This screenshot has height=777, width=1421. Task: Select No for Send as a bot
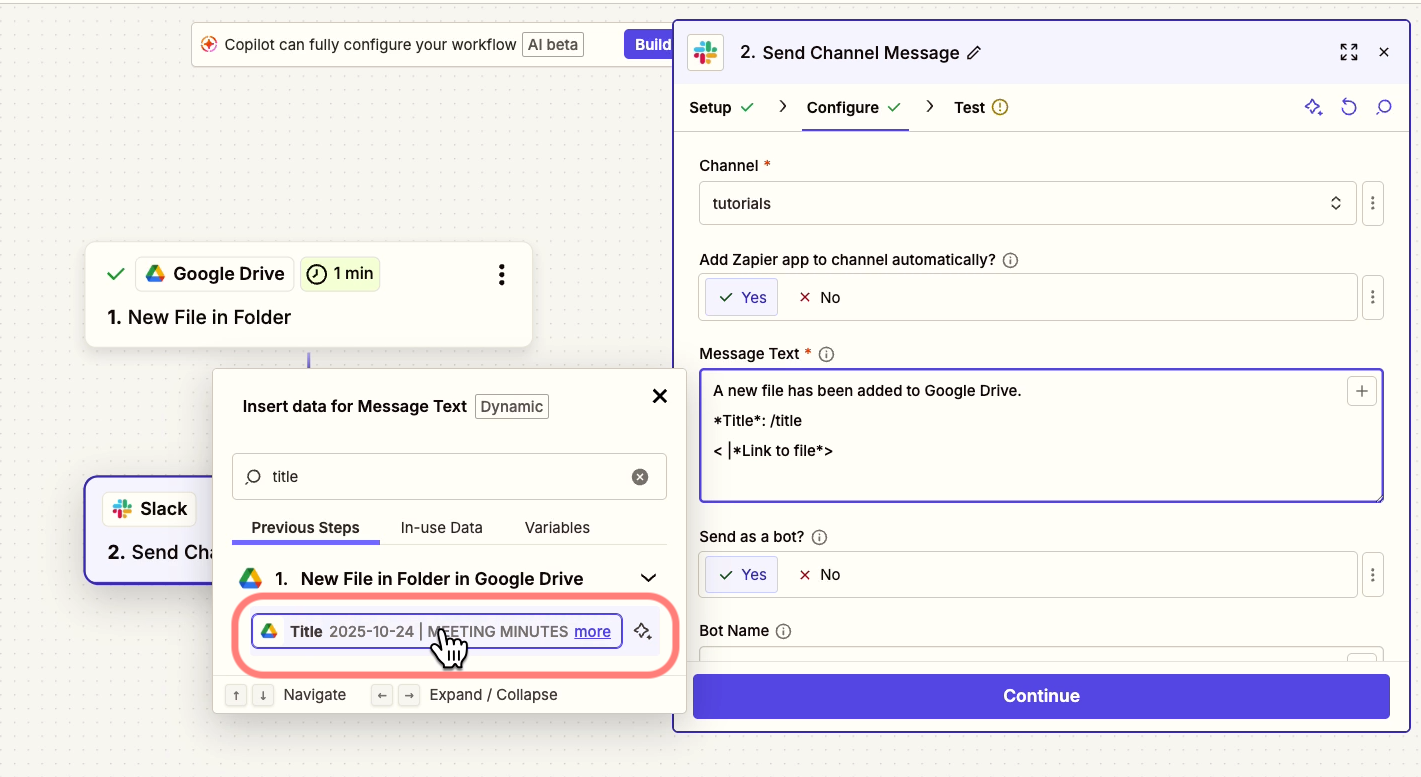pos(819,574)
